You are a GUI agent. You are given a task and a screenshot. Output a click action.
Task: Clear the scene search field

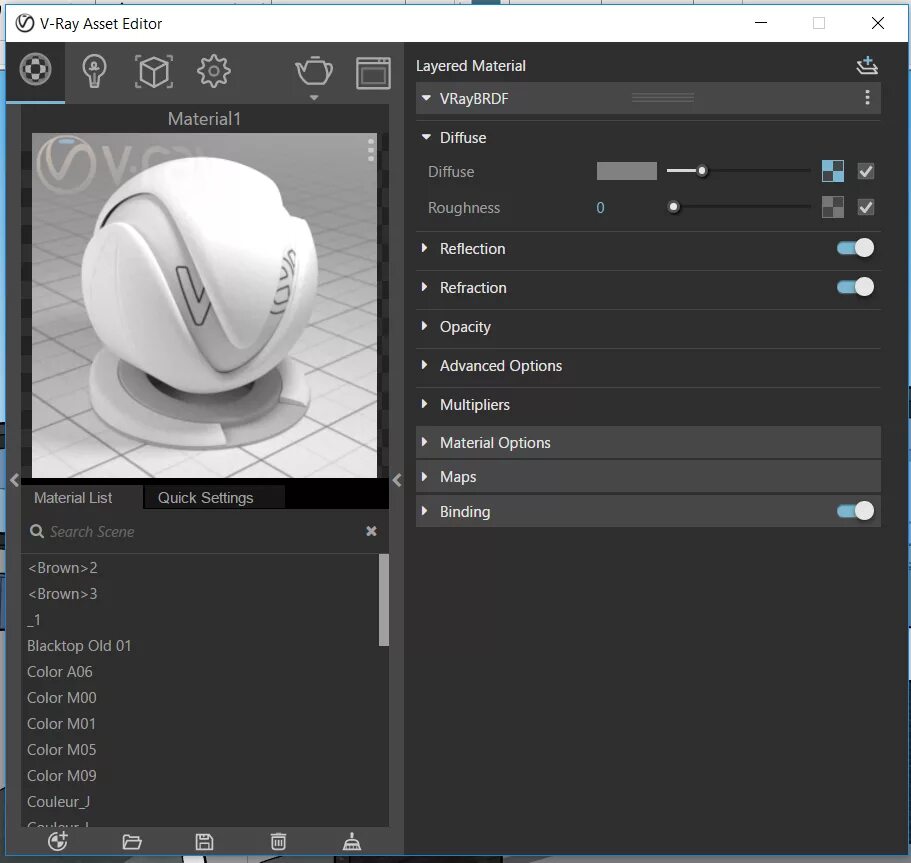(x=371, y=531)
